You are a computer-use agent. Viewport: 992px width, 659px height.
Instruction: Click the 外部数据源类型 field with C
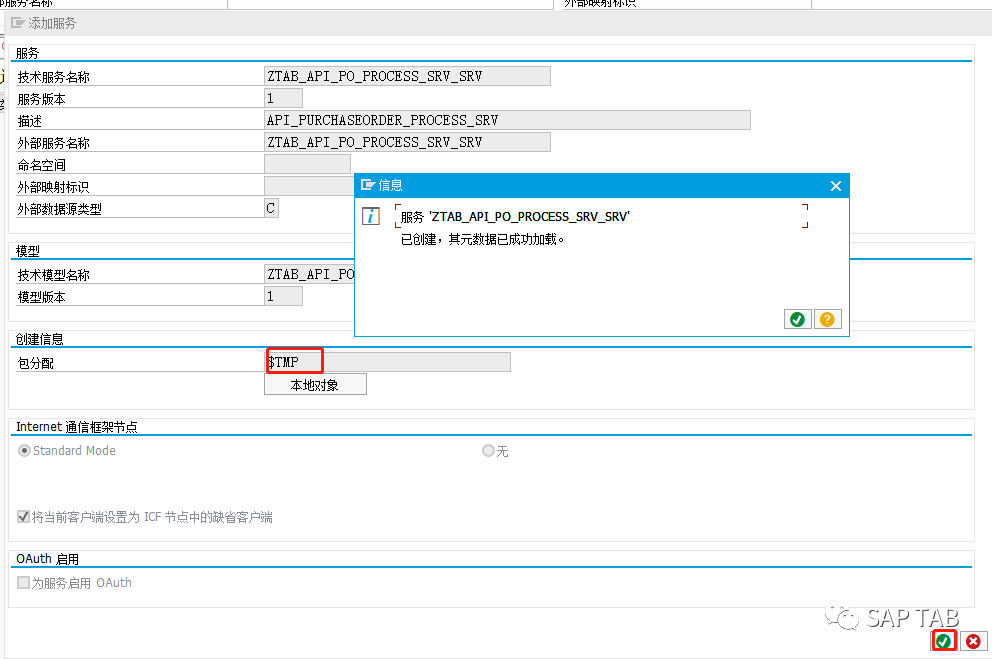point(271,208)
